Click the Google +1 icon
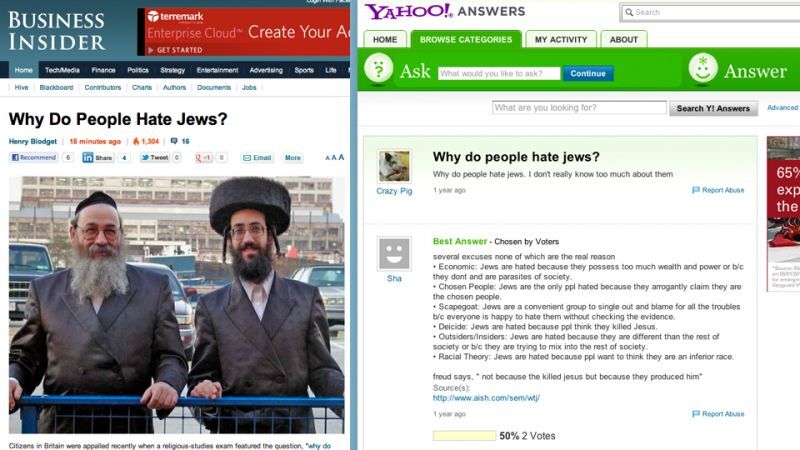The image size is (800, 450). coord(204,158)
